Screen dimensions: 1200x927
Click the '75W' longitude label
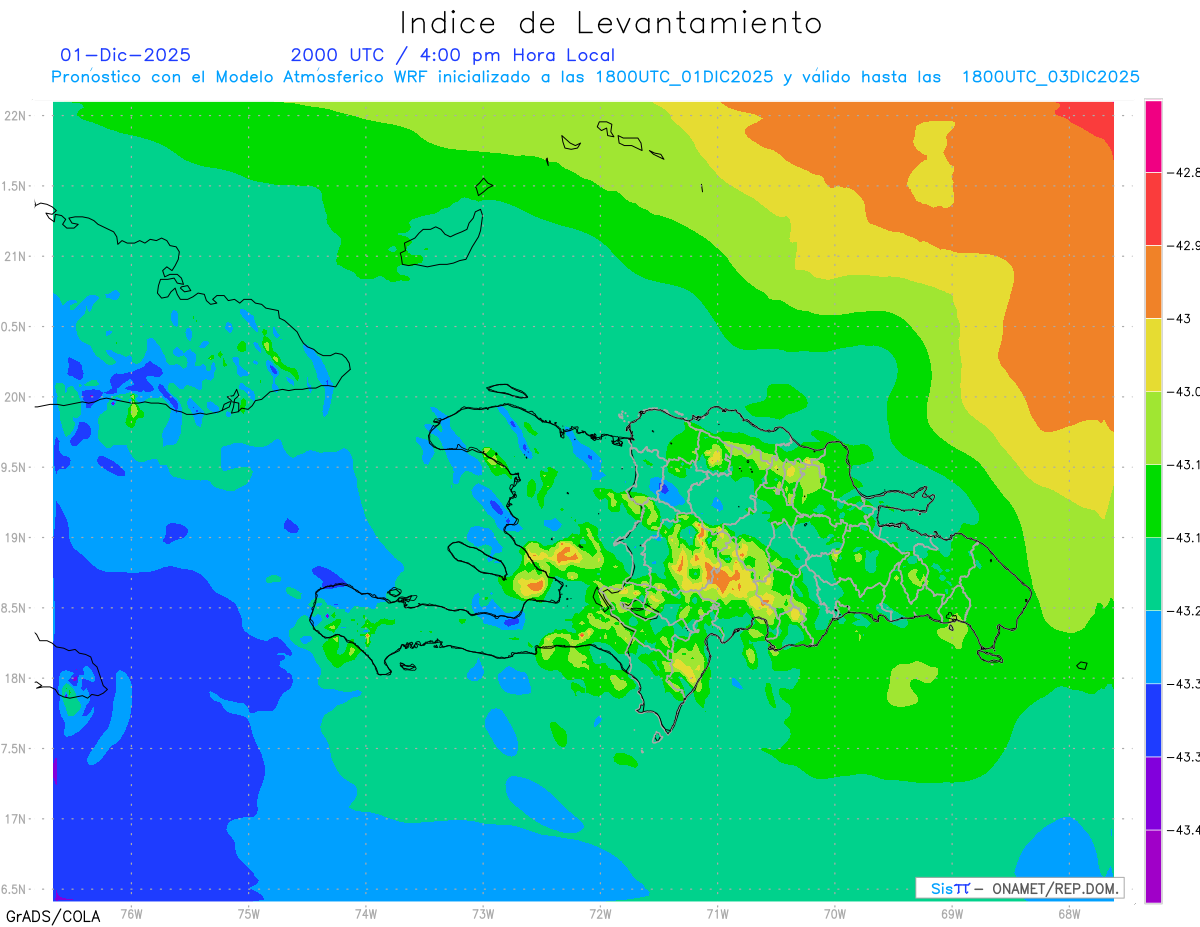point(249,913)
